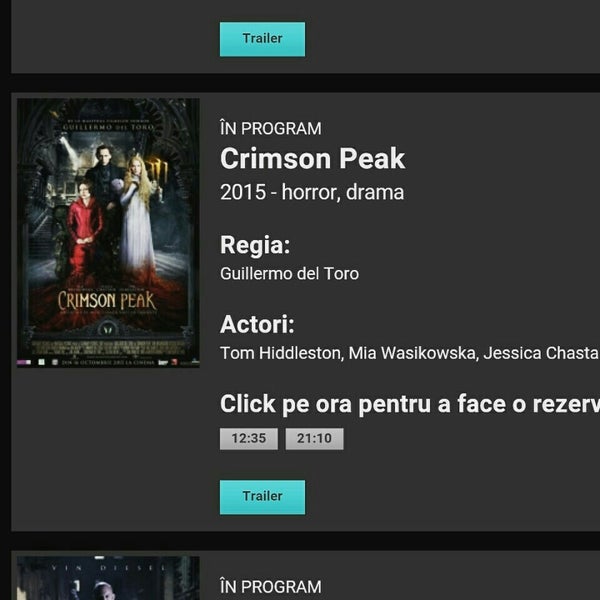600x600 pixels.
Task: Open the Vin Diesel movie poster
Action: (x=108, y=578)
